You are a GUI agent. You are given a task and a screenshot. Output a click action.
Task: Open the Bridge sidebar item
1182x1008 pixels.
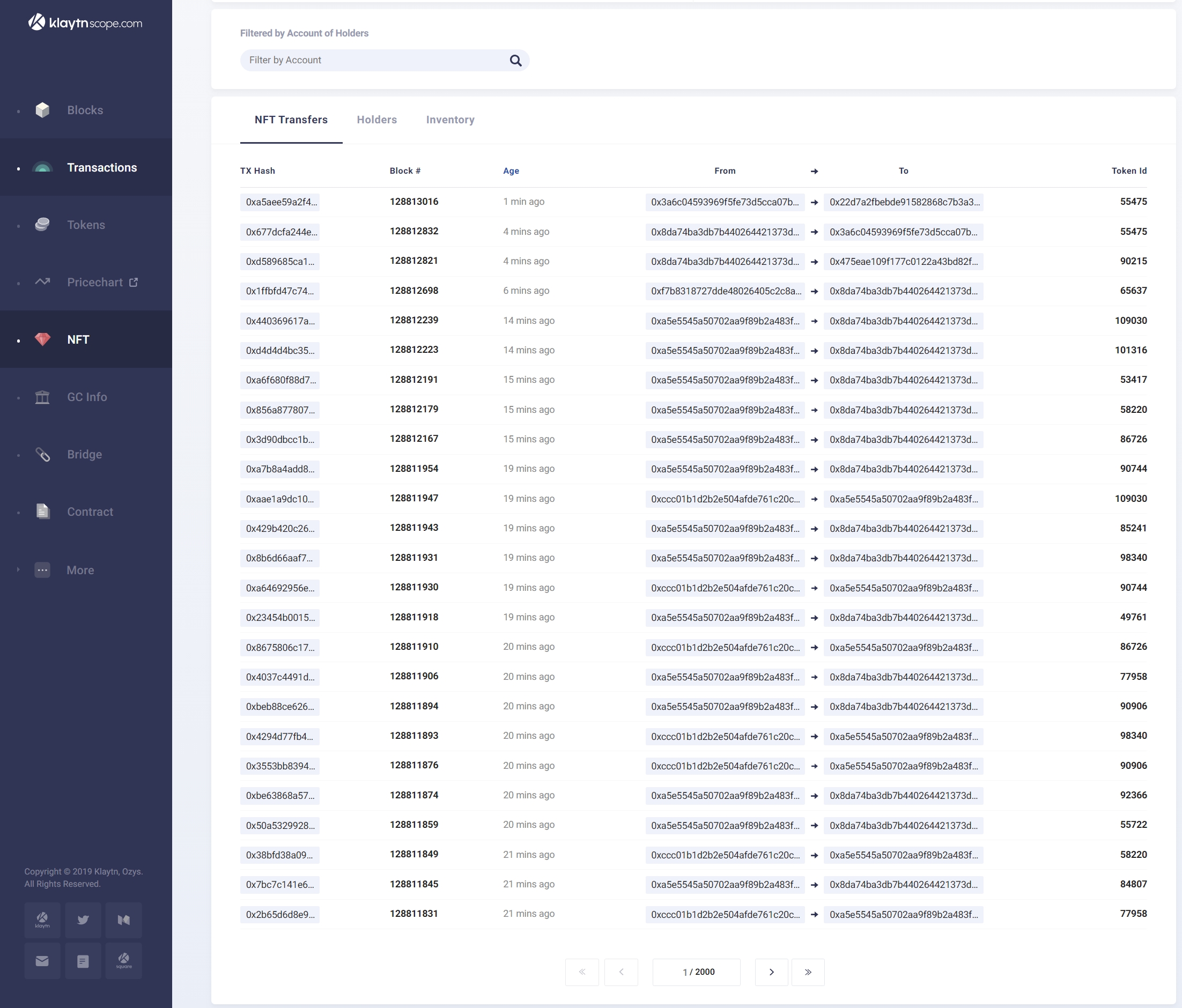pos(84,454)
